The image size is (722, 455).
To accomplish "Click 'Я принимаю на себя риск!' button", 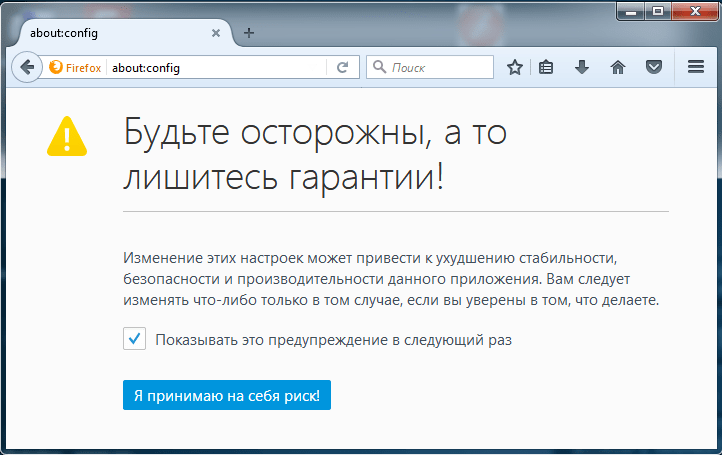I will (x=227, y=395).
